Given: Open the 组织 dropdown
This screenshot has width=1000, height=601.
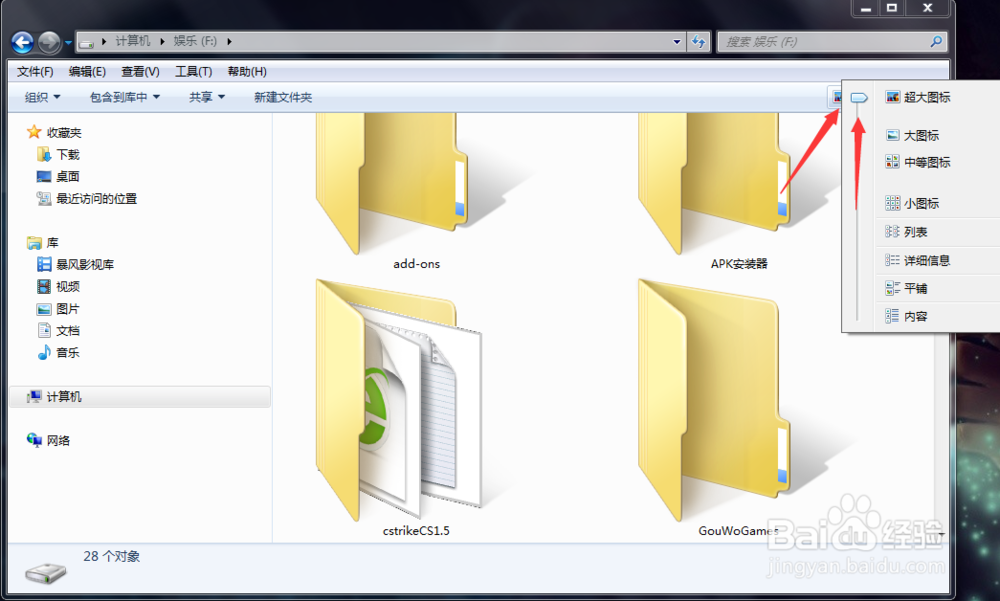Looking at the screenshot, I should [x=42, y=97].
